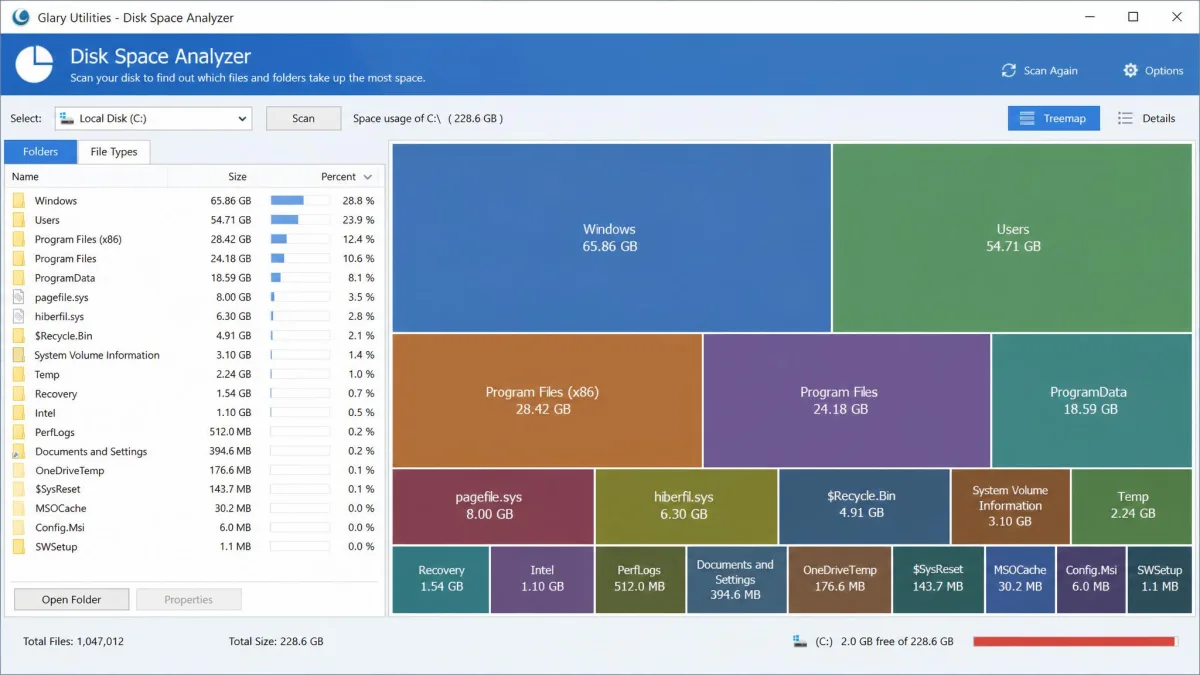Click the Program Files usage bar showing 10.6 %
This screenshot has width=1200, height=675.
click(300, 259)
